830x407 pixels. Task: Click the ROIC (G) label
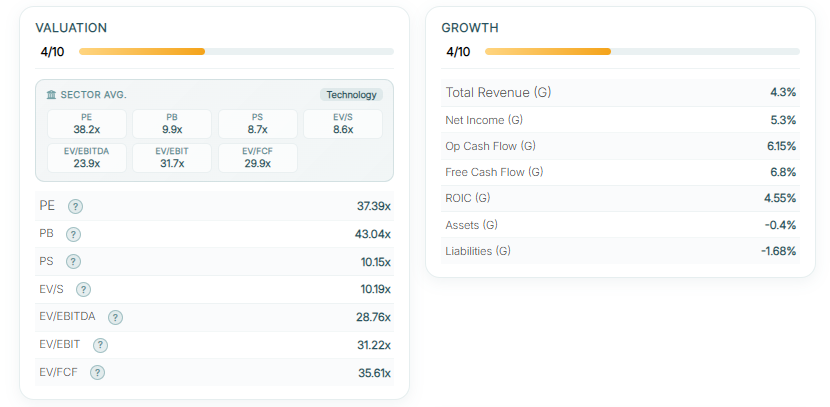pyautogui.click(x=468, y=198)
